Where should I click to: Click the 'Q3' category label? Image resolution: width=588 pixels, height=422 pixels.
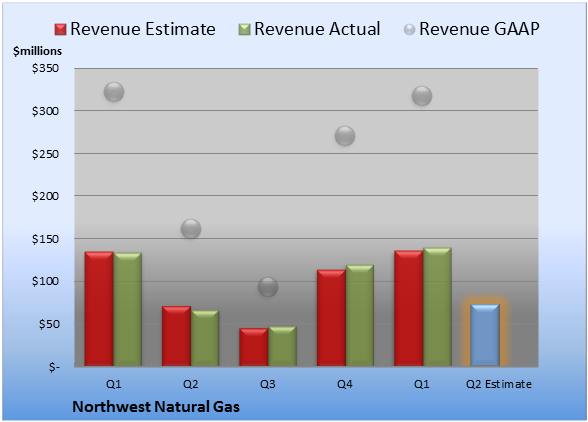(x=268, y=384)
